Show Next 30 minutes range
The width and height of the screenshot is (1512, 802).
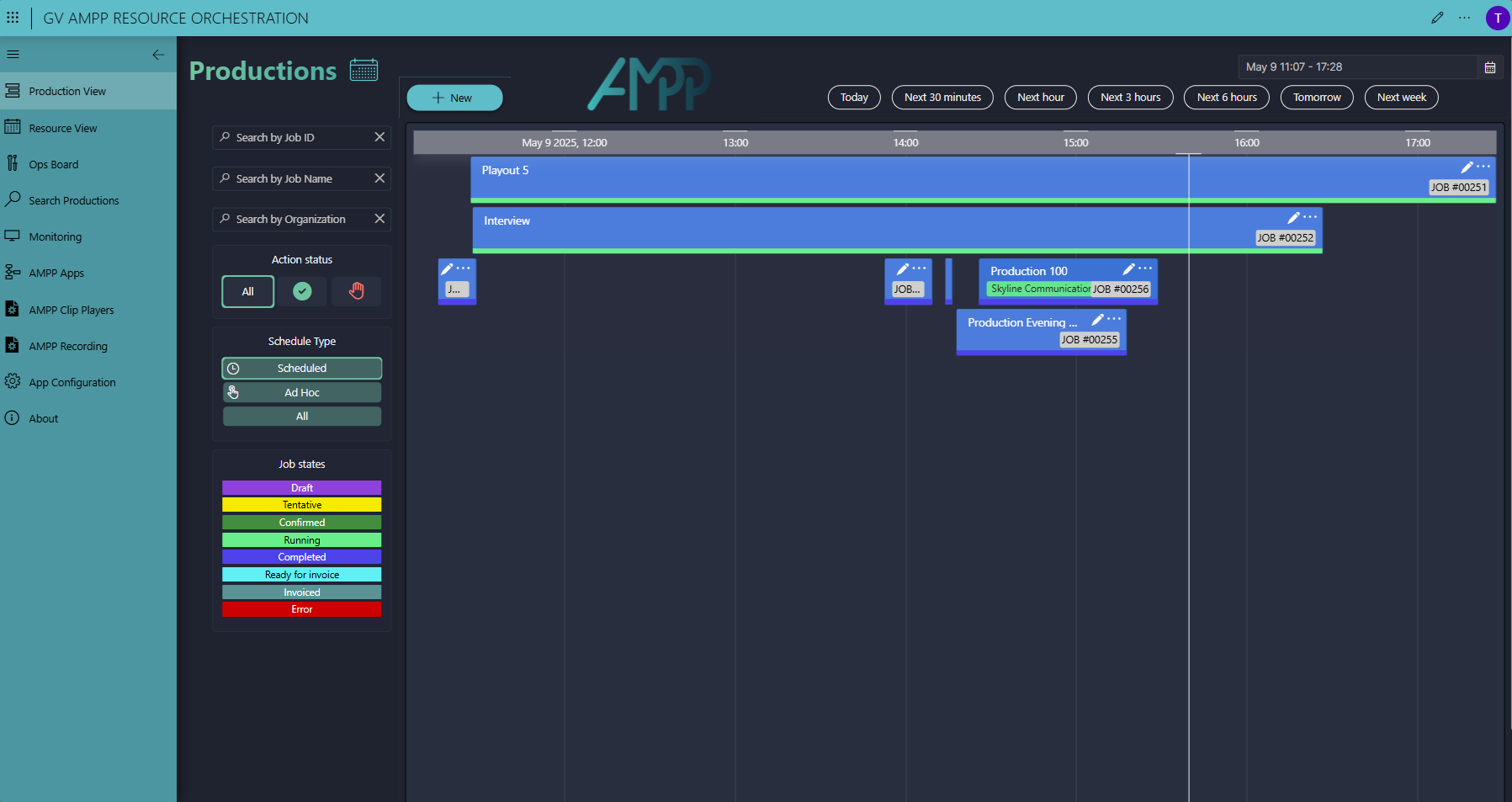[x=942, y=98]
